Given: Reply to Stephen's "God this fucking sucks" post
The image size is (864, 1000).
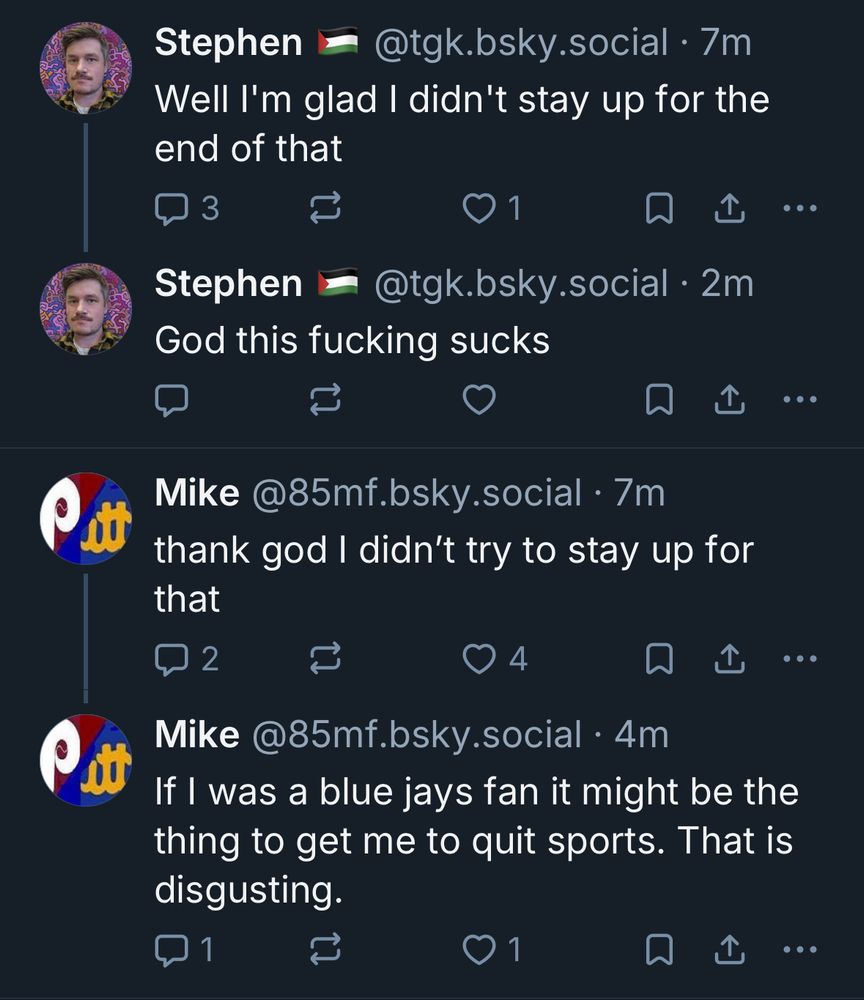Looking at the screenshot, I should pos(172,400).
